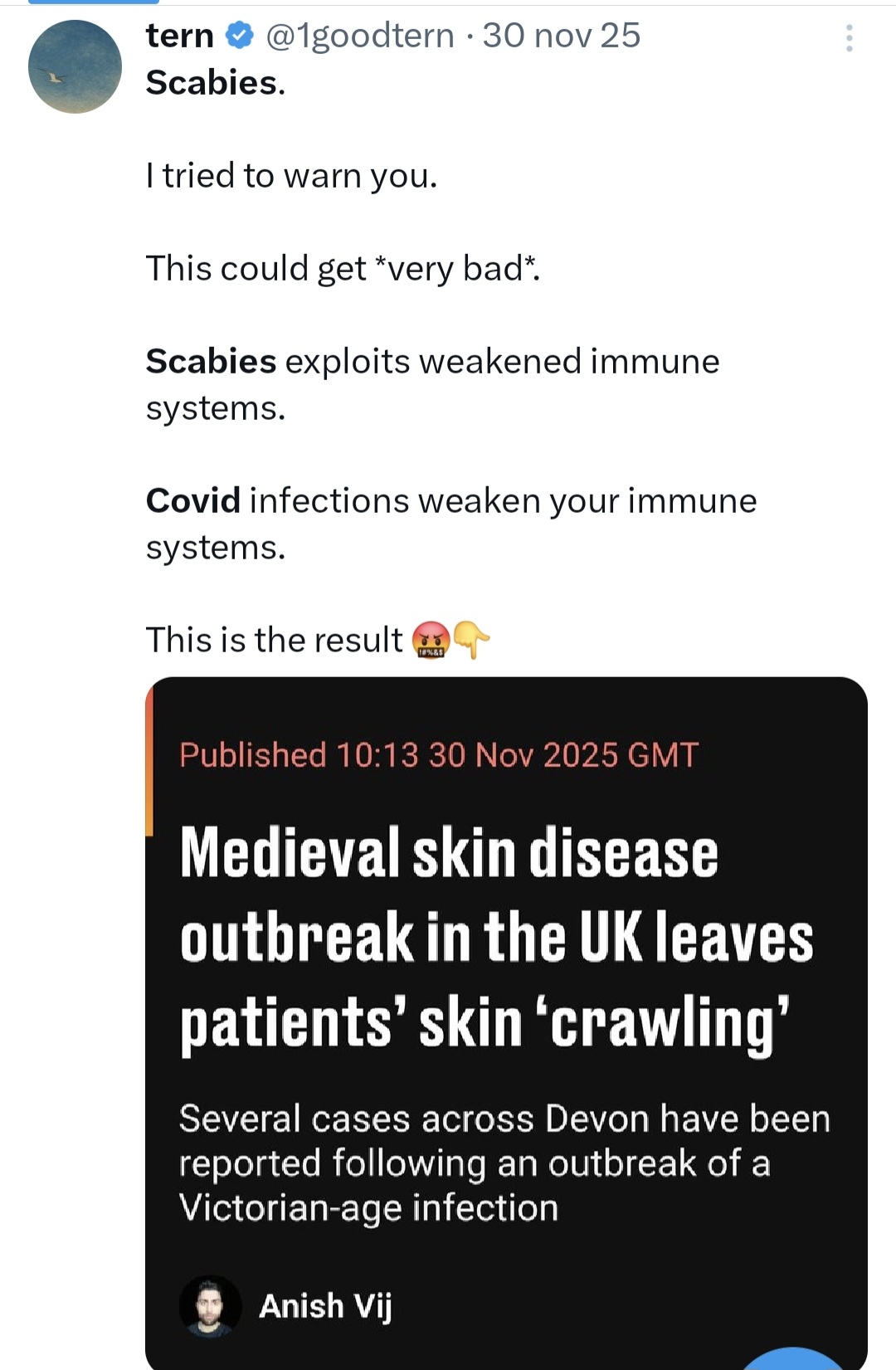Viewport: 896px width, 1370px height.
Task: Click the "This could get *very bad*" line
Action: click(x=343, y=269)
